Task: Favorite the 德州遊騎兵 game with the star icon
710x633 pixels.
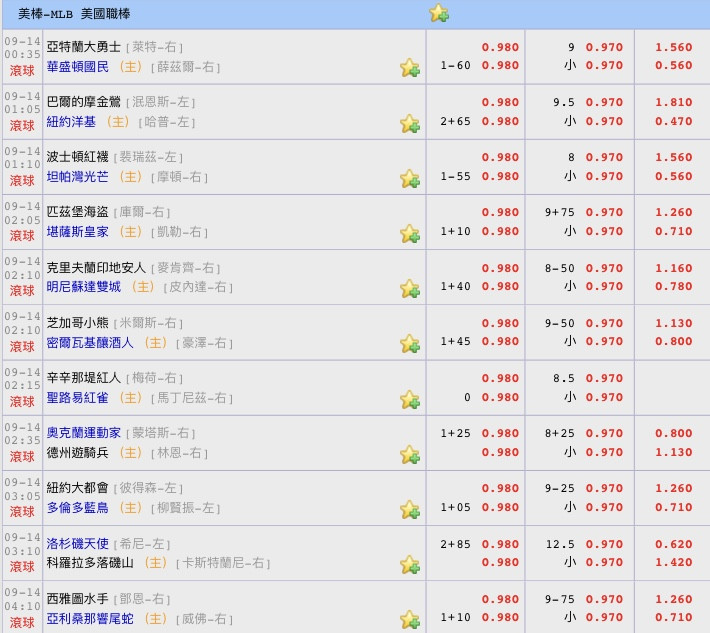Action: [x=410, y=455]
